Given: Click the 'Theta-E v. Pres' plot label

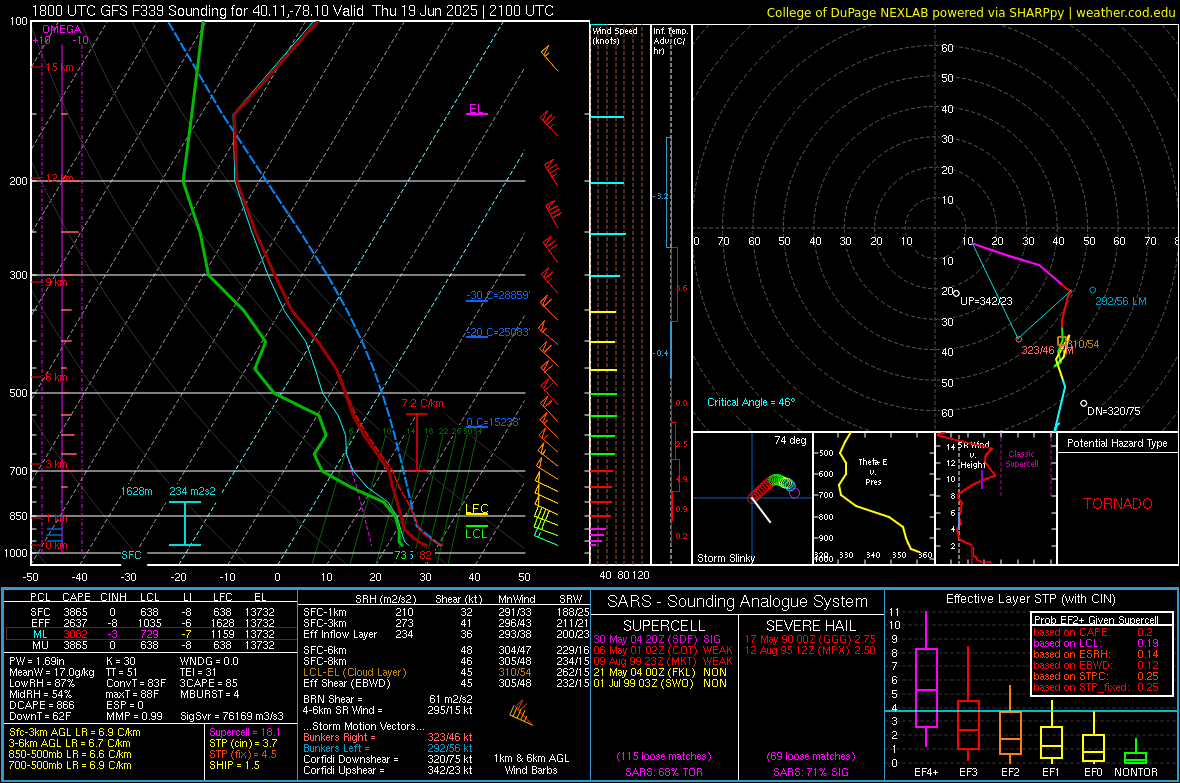Looking at the screenshot, I should click(x=873, y=471).
